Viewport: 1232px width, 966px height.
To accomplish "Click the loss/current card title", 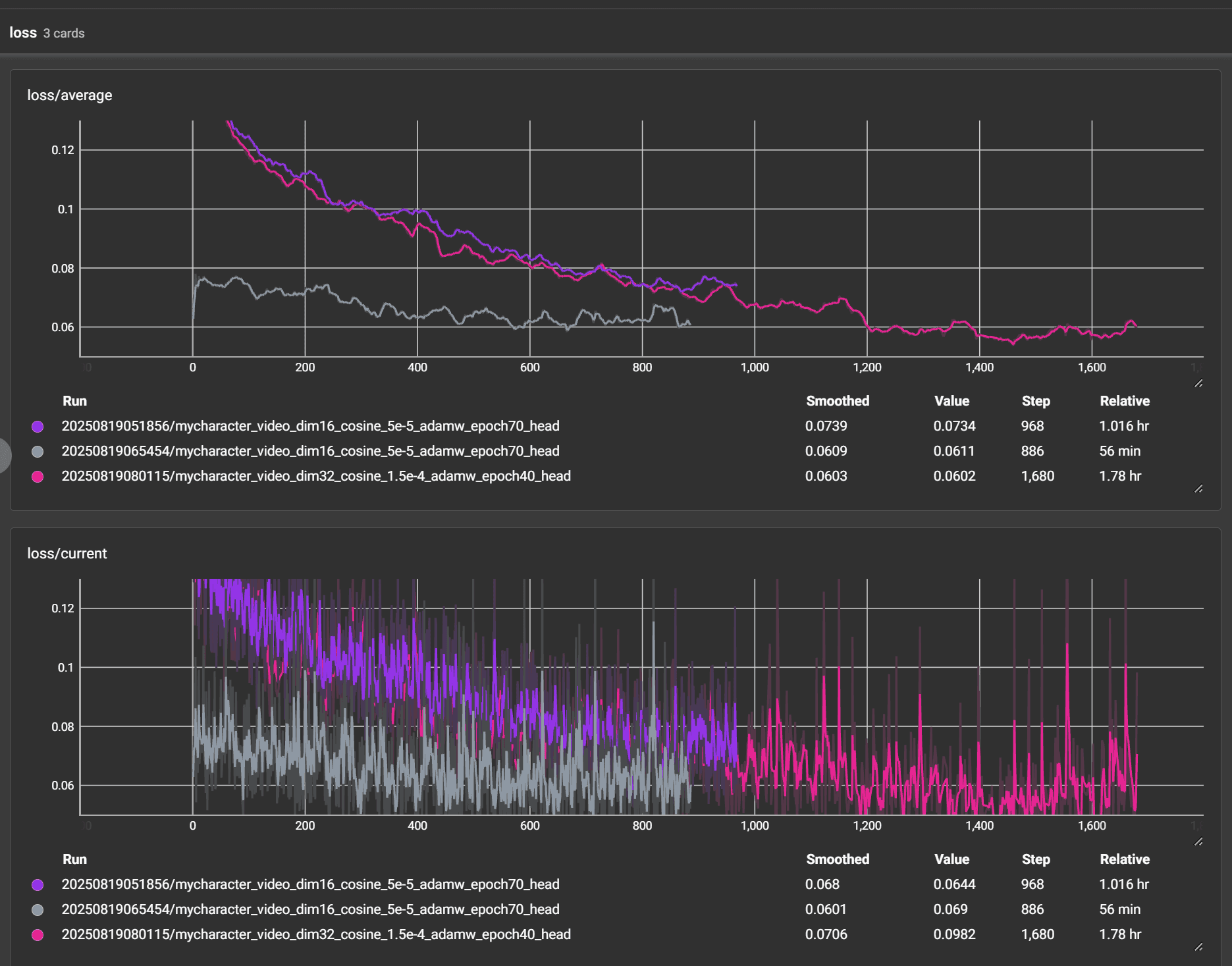I will click(67, 554).
